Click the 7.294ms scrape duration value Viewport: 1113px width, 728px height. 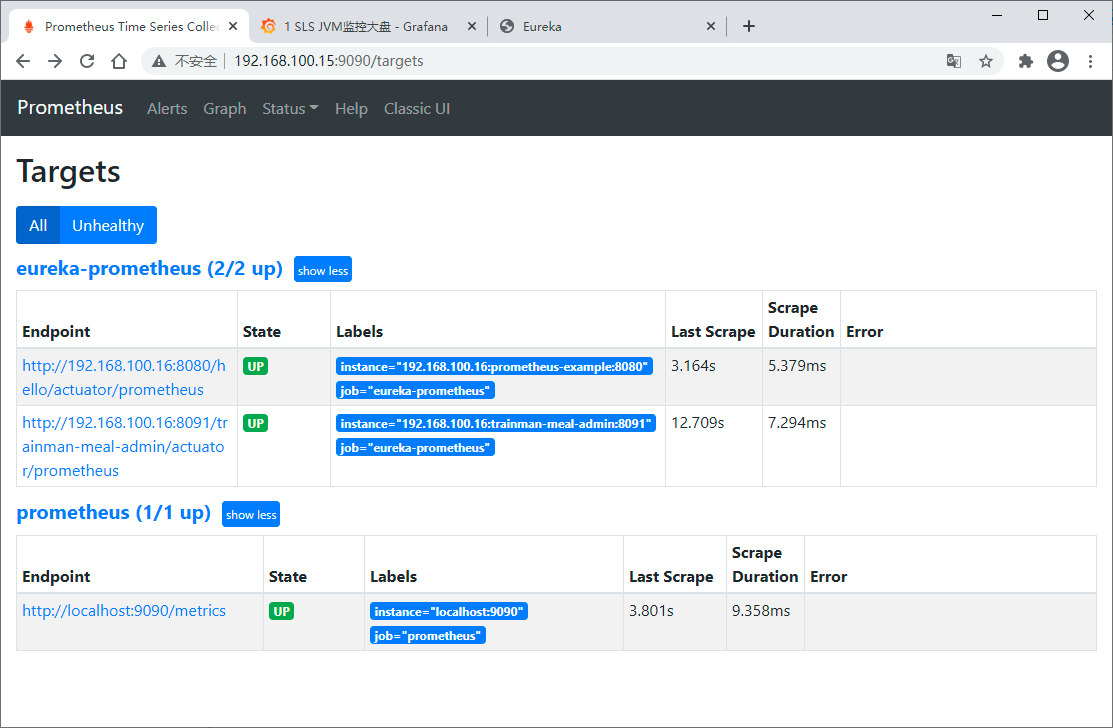[x=797, y=423]
